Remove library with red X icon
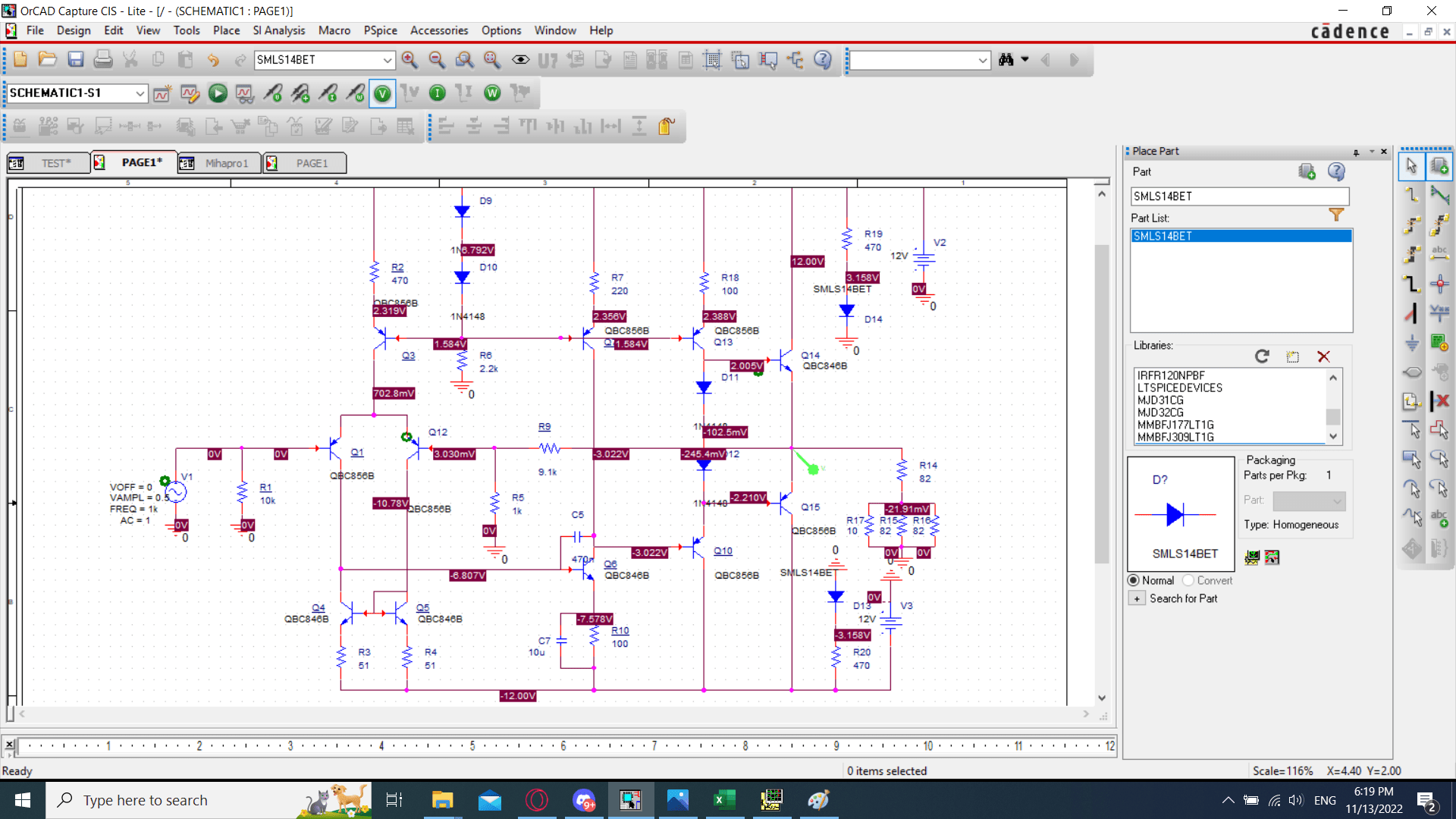 pyautogui.click(x=1323, y=356)
